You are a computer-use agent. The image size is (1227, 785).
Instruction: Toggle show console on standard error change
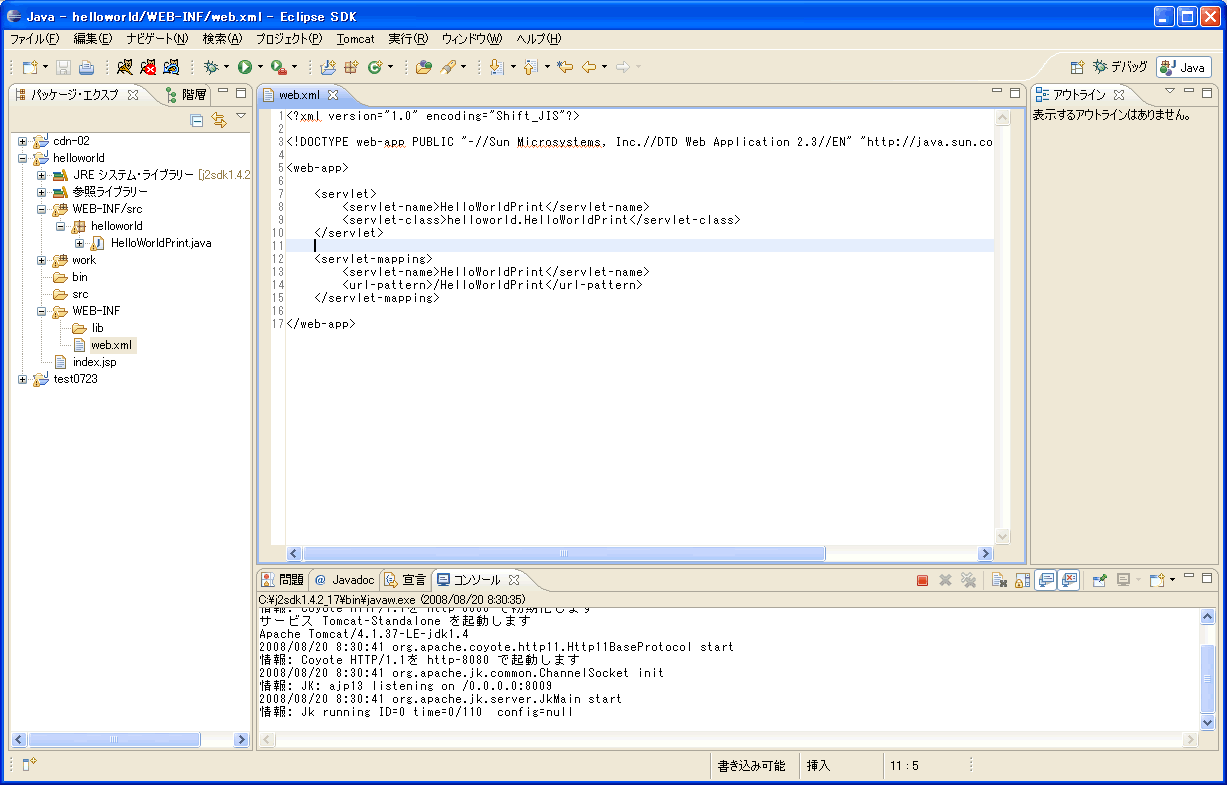(x=1070, y=580)
